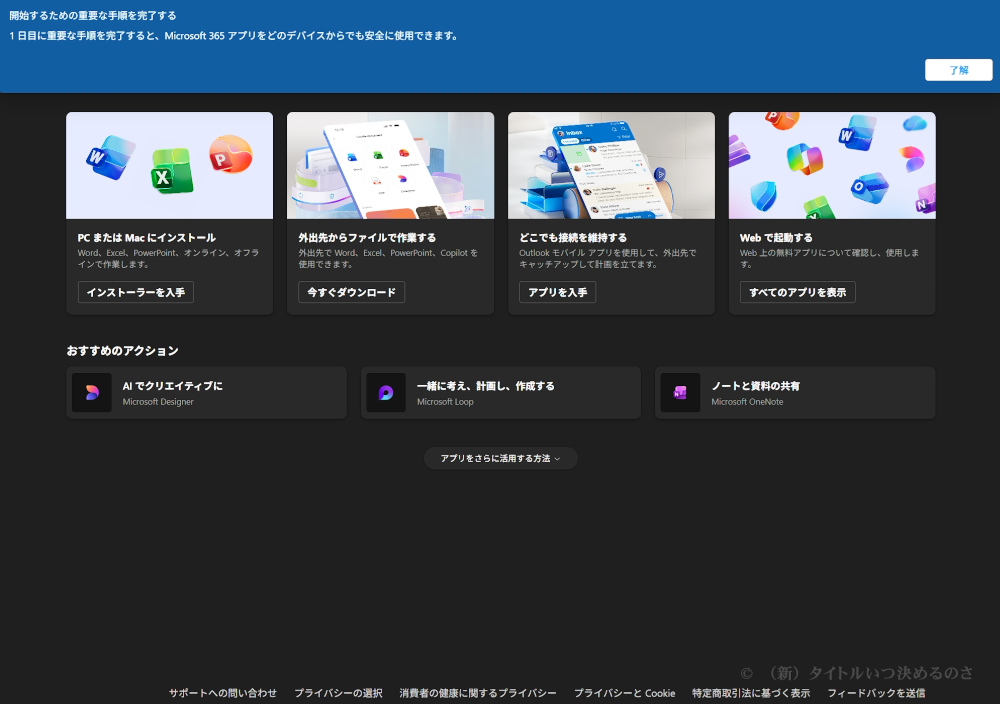The image size is (1000, 704).
Task: Open the Outlook mobile inbox card image
Action: pos(611,166)
